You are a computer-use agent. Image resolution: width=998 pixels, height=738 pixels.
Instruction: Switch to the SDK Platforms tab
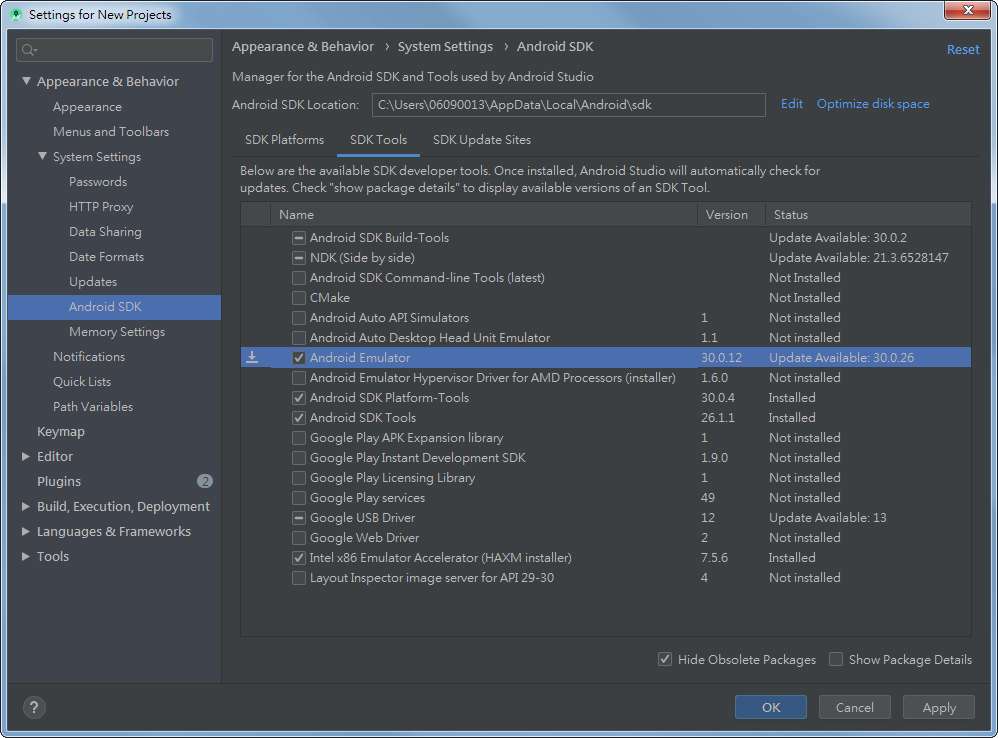[x=285, y=139]
